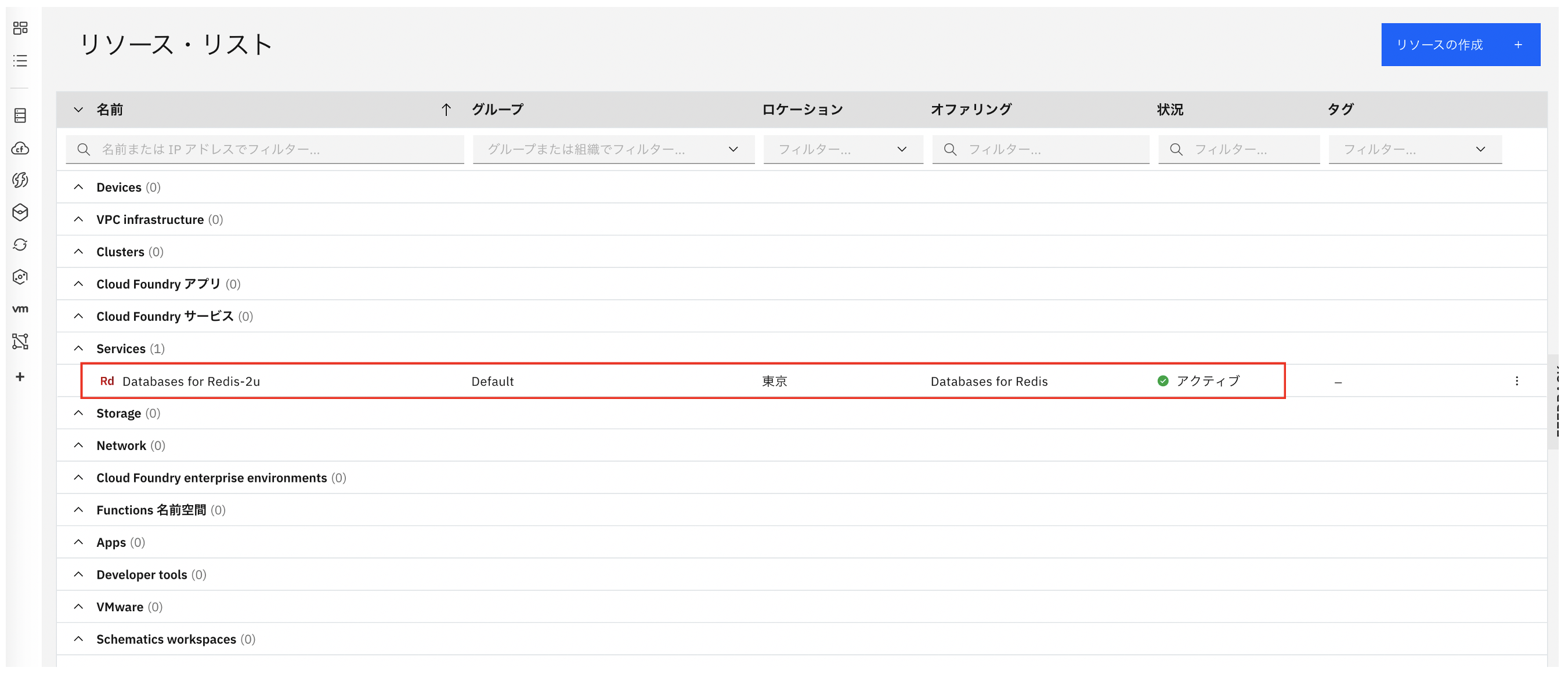The image size is (1568, 682).
Task: Open the tags filter dropdown
Action: pos(1414,150)
